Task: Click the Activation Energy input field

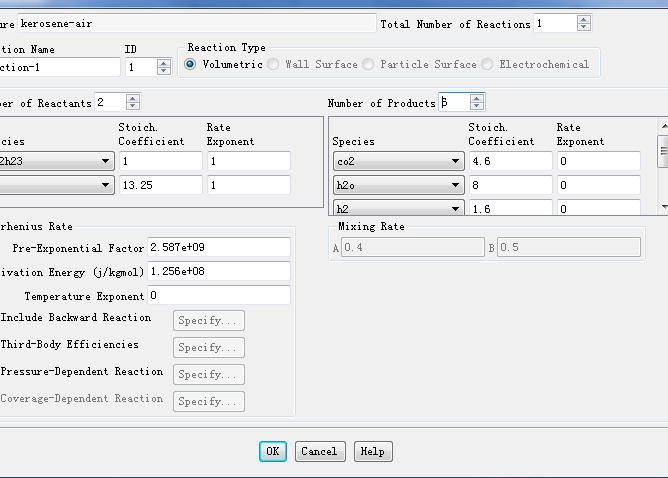Action: [x=219, y=271]
